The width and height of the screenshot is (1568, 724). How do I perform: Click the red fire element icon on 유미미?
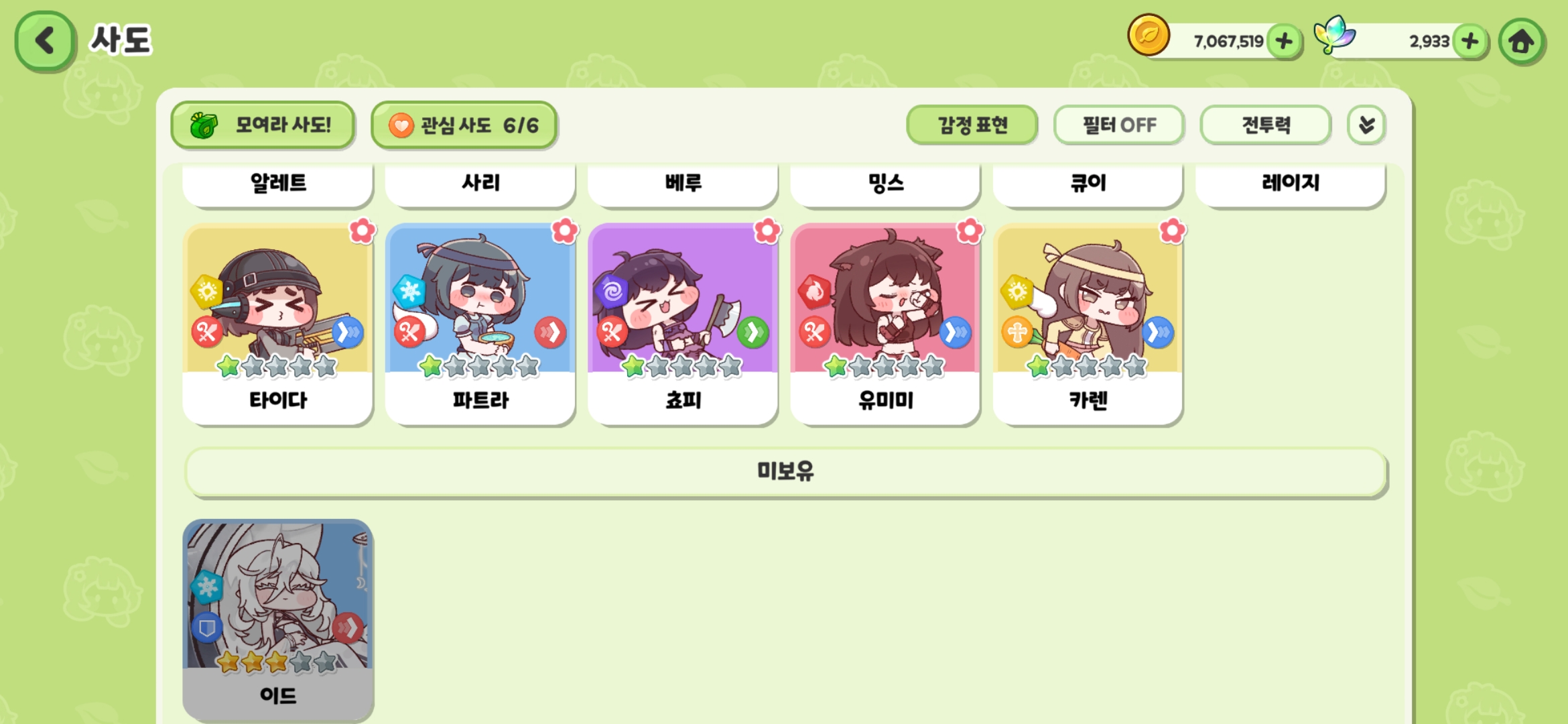pyautogui.click(x=814, y=292)
